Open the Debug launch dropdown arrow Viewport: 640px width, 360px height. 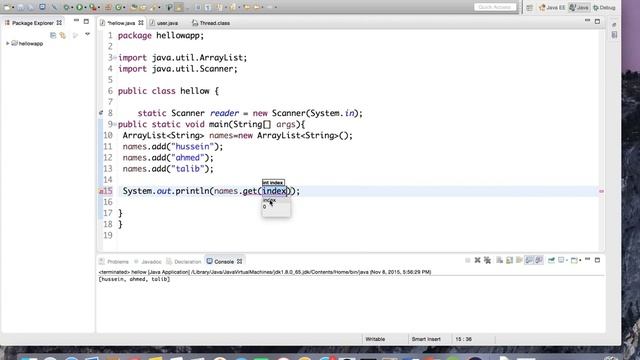tap(71, 7)
